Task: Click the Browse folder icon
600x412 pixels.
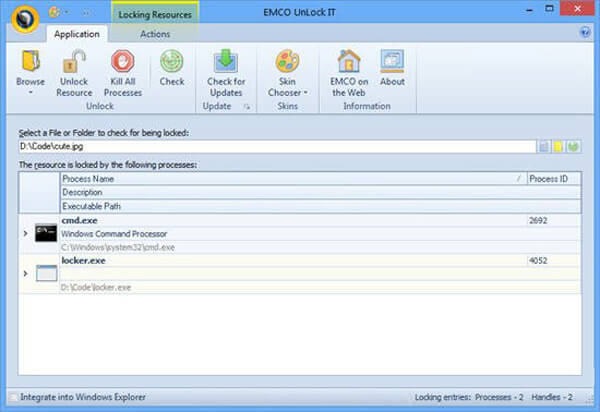Action: (x=31, y=60)
